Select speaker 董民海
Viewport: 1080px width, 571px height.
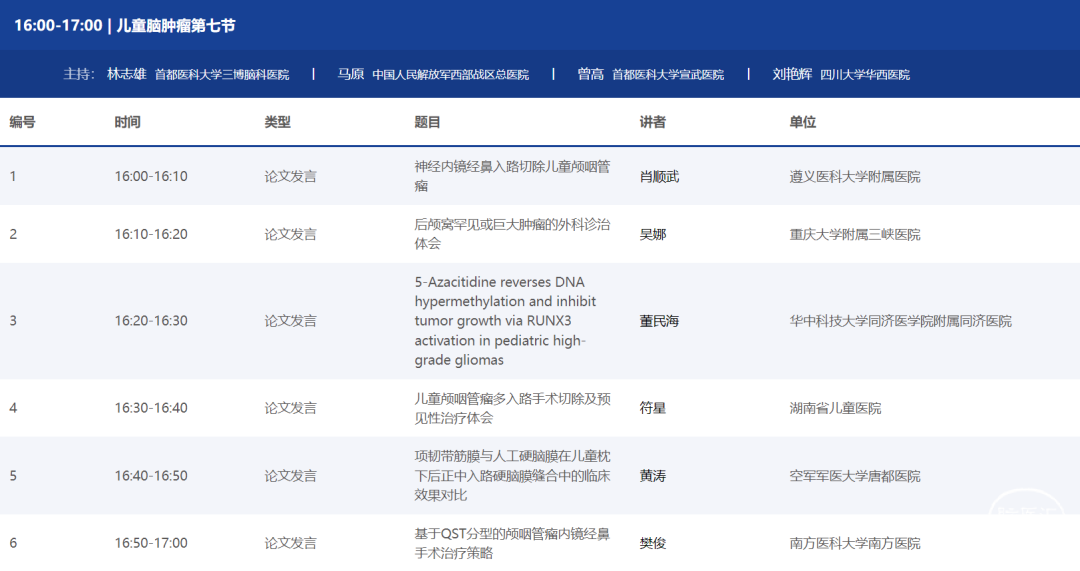659,321
